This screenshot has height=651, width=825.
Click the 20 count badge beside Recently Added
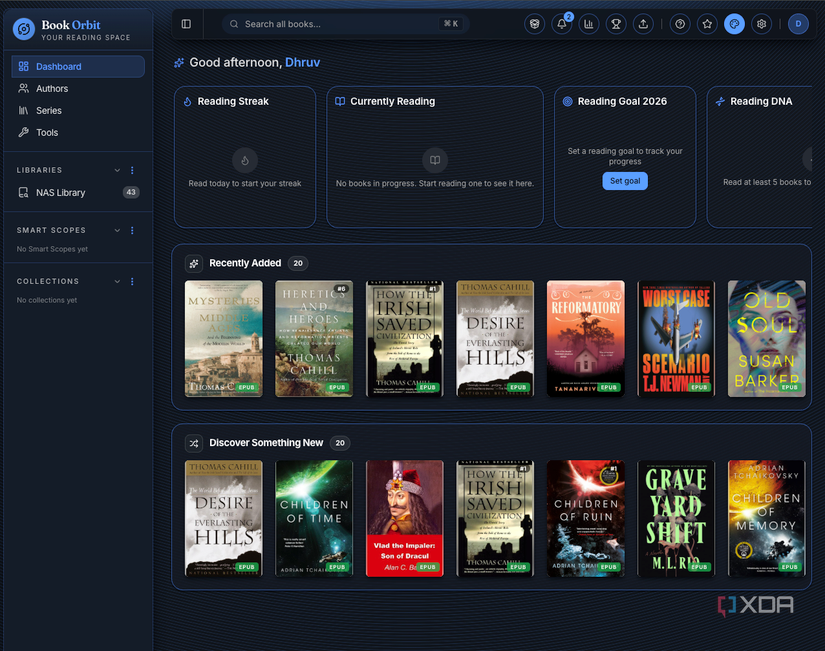298,263
